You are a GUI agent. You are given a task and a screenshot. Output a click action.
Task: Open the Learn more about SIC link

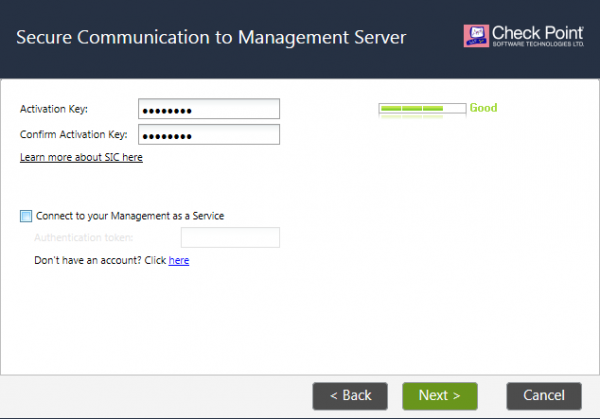[81, 157]
